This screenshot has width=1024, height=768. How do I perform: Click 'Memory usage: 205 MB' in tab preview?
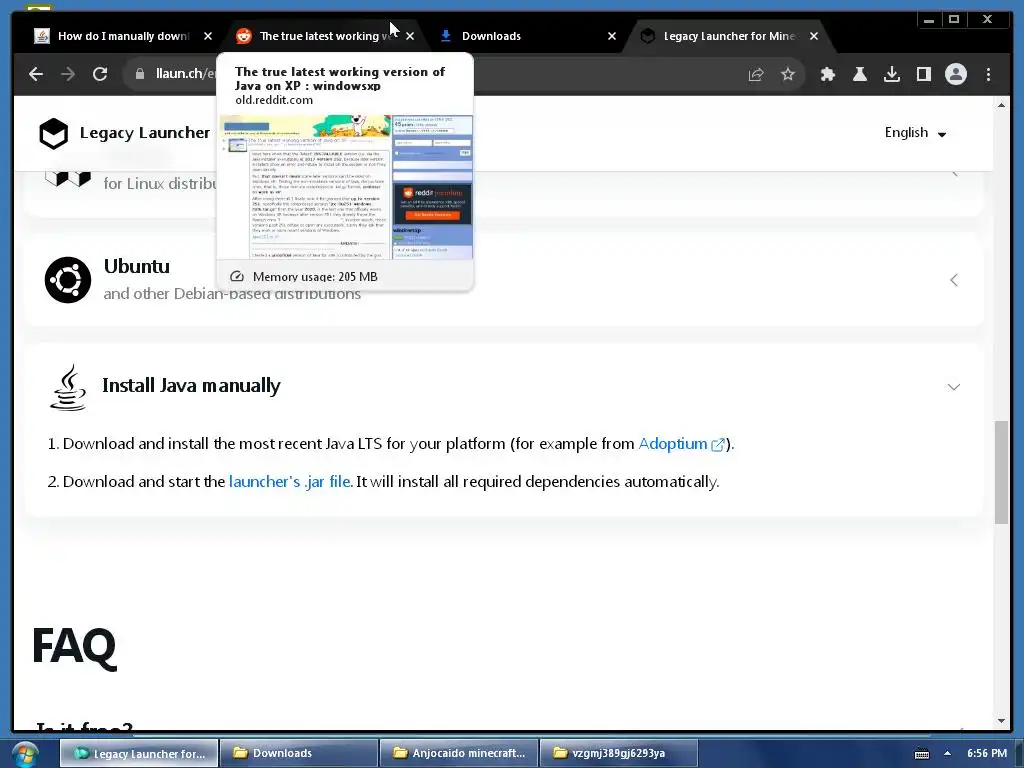coord(315,277)
